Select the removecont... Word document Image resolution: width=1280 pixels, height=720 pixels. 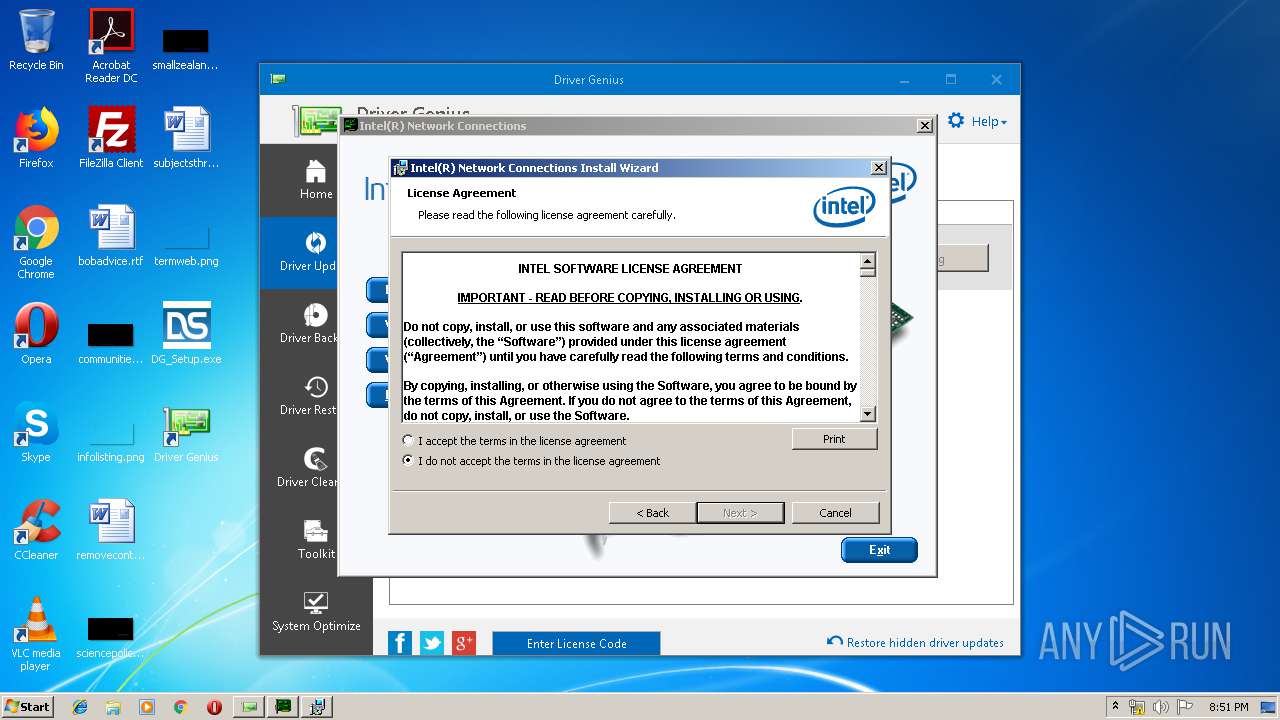coord(111,530)
